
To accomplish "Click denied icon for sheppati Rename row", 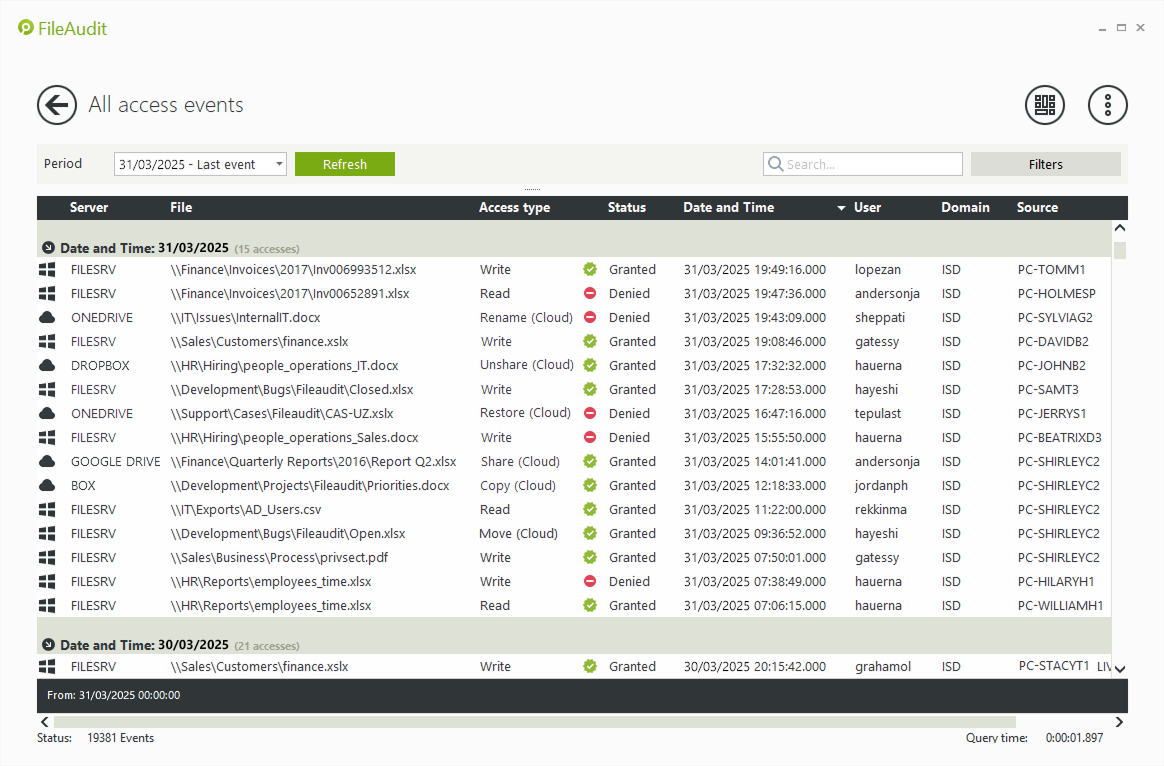I will pyautogui.click(x=590, y=317).
